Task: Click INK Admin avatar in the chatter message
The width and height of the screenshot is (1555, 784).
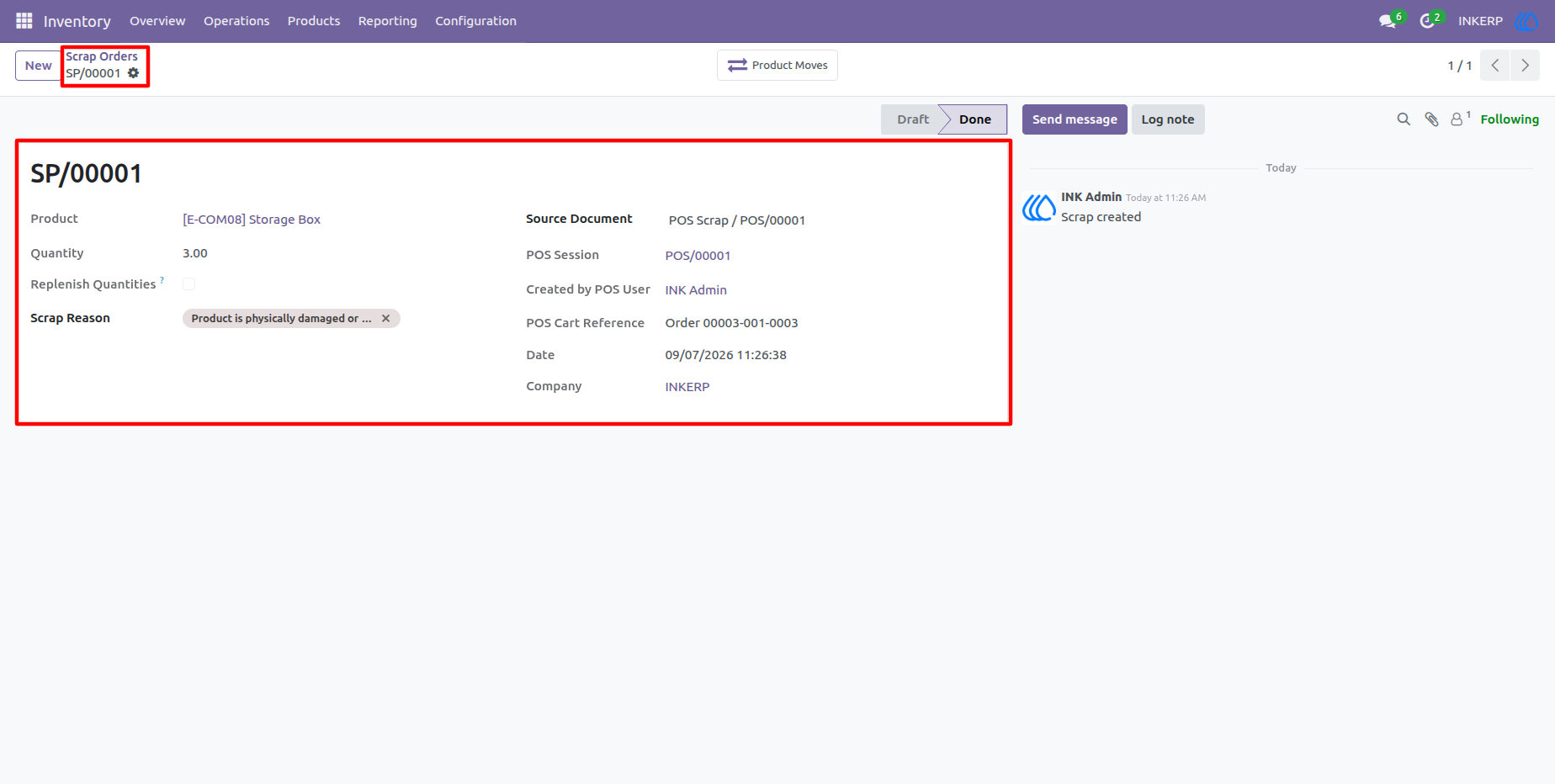Action: [x=1039, y=207]
